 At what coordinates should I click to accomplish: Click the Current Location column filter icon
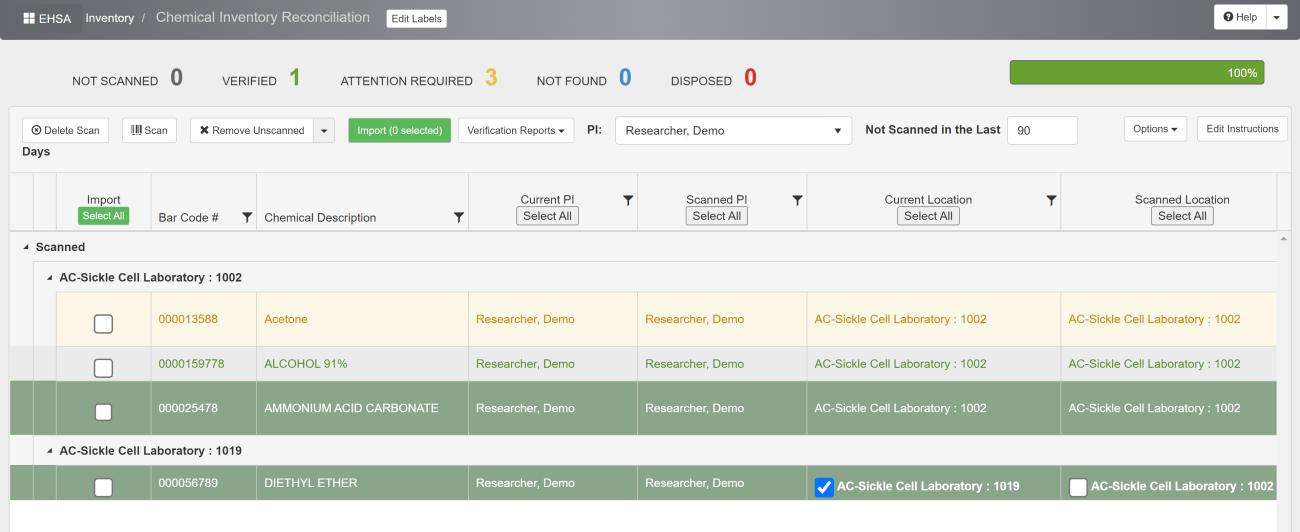tap(1051, 201)
